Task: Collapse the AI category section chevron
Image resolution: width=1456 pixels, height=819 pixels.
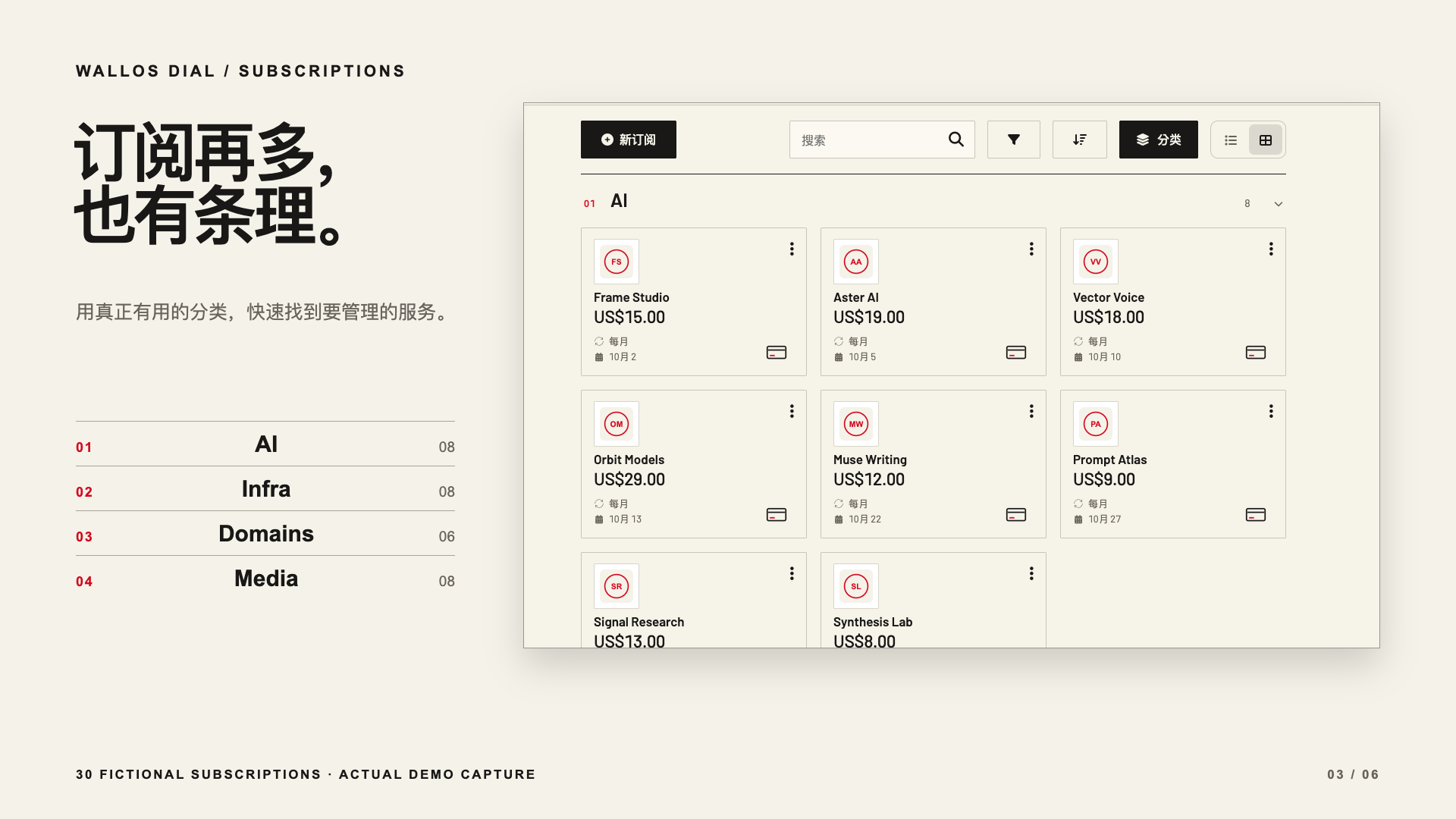Action: click(x=1279, y=204)
